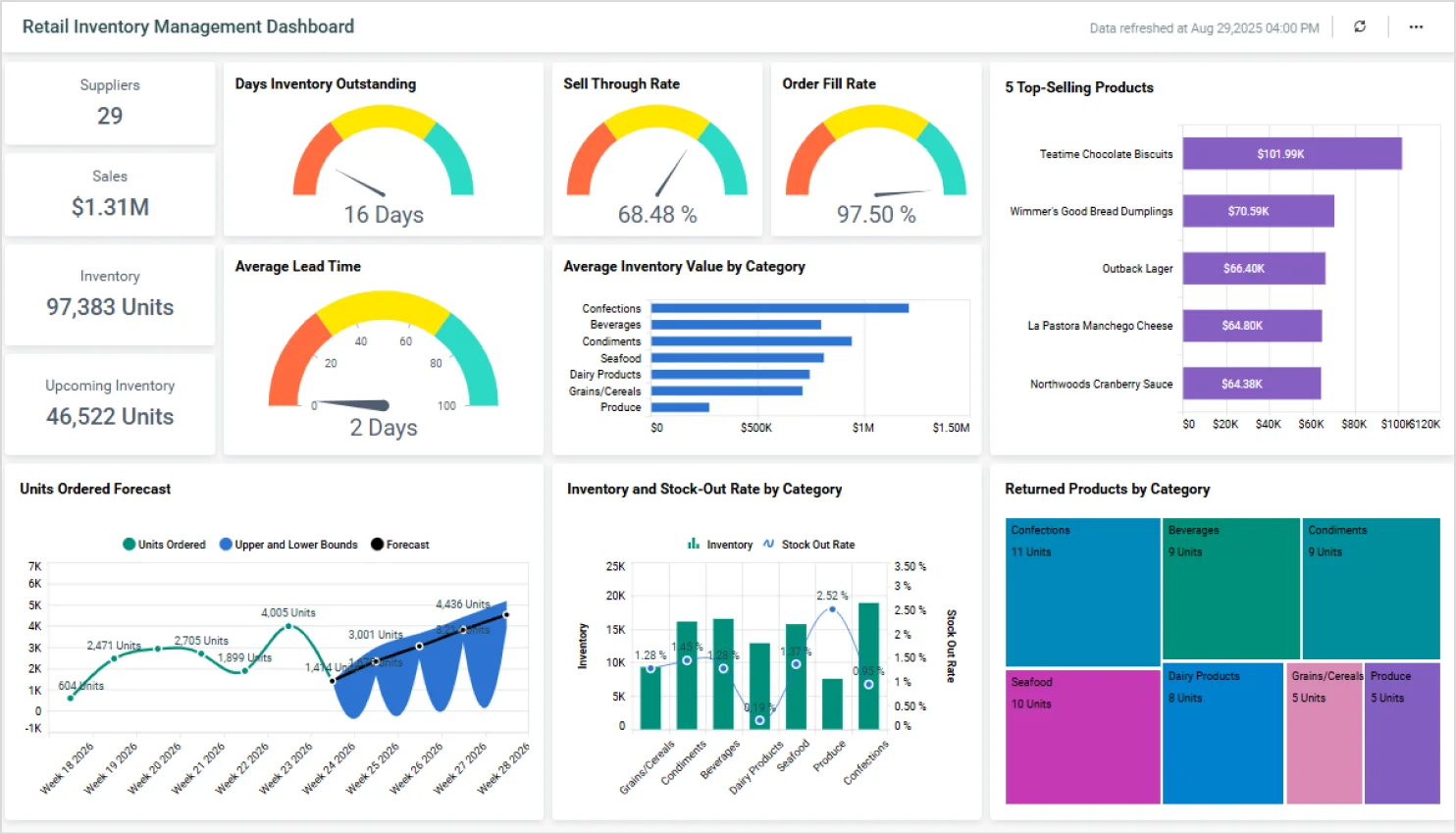Select the Sales $1.31M KPI card
This screenshot has height=834, width=1456.
coord(109,194)
